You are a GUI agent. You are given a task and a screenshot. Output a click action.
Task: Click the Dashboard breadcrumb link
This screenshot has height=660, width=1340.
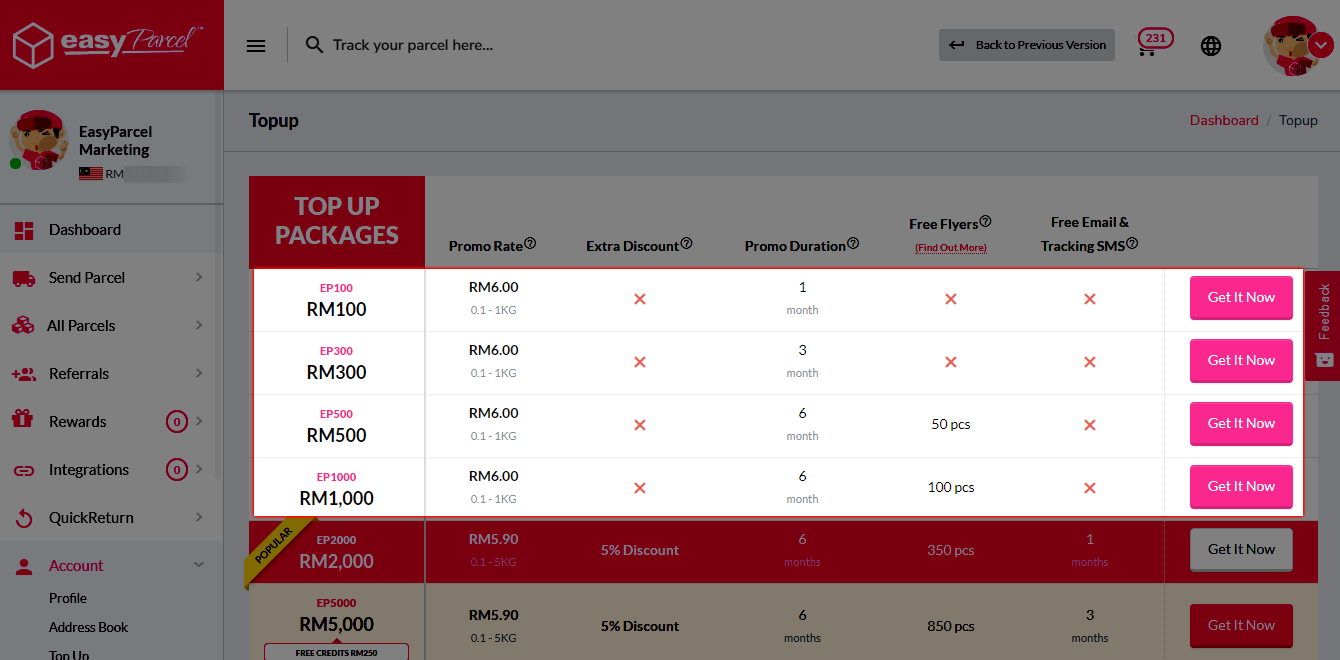click(x=1223, y=120)
